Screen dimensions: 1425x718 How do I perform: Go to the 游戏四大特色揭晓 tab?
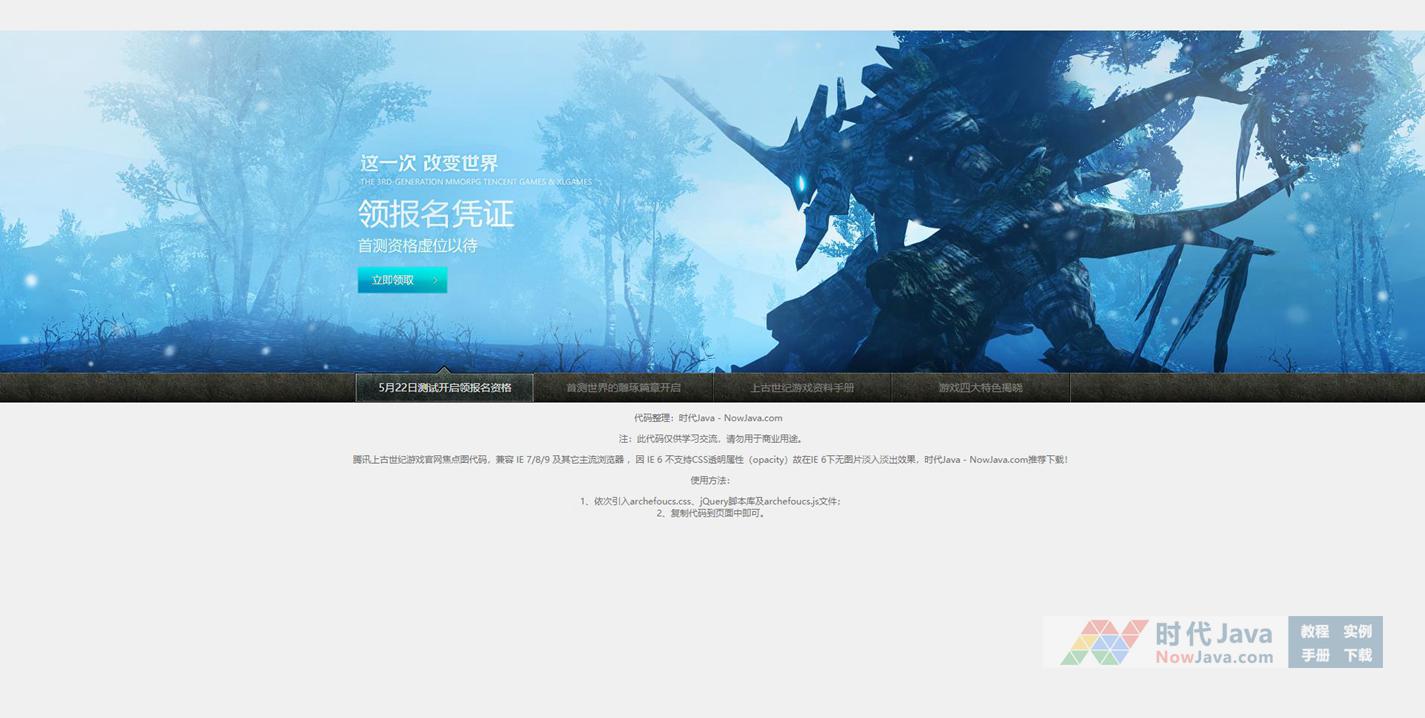[x=980, y=388]
